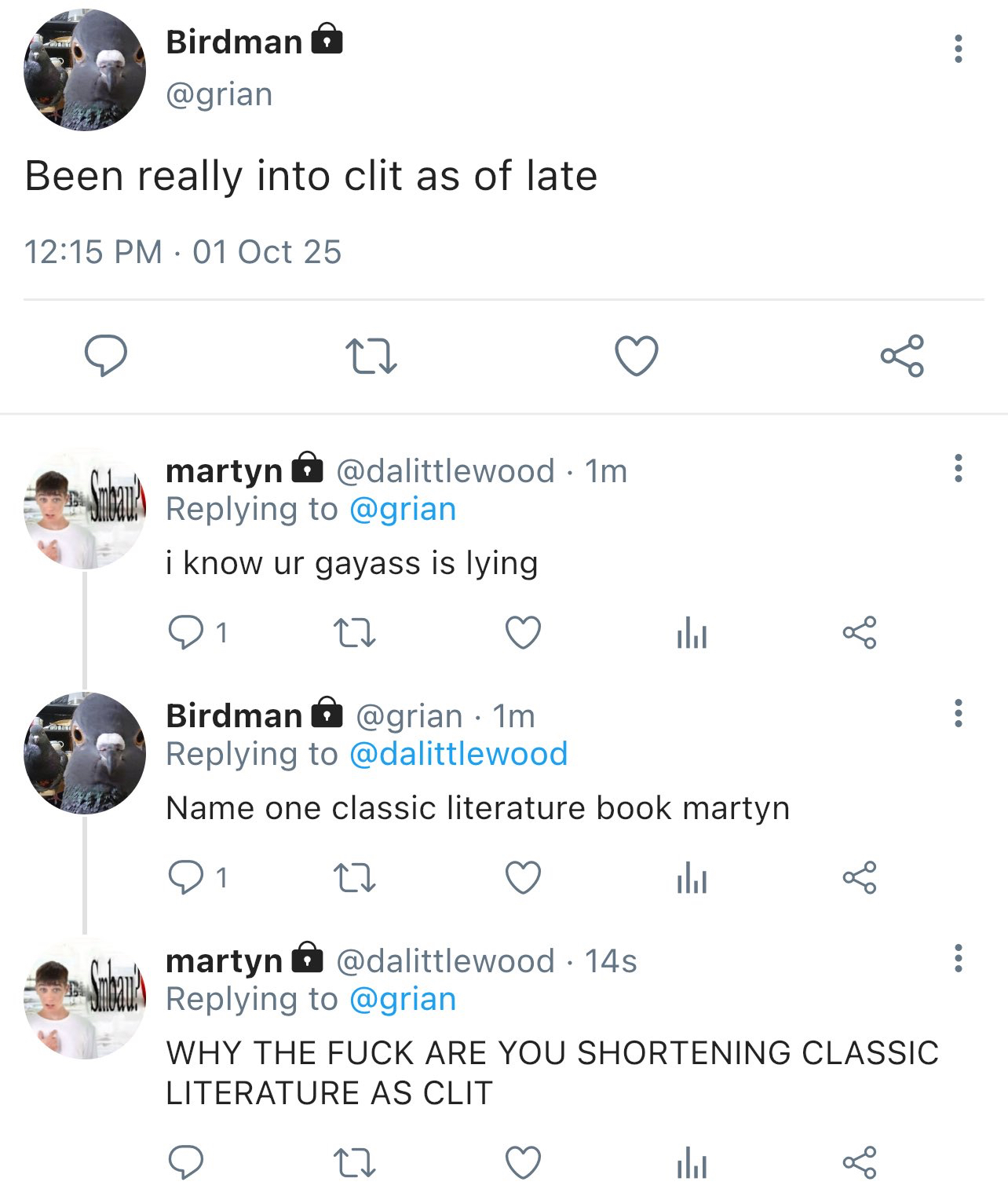The width and height of the screenshot is (1008, 1189).
Task: Open more options on Birdman's reply
Action: click(x=958, y=713)
